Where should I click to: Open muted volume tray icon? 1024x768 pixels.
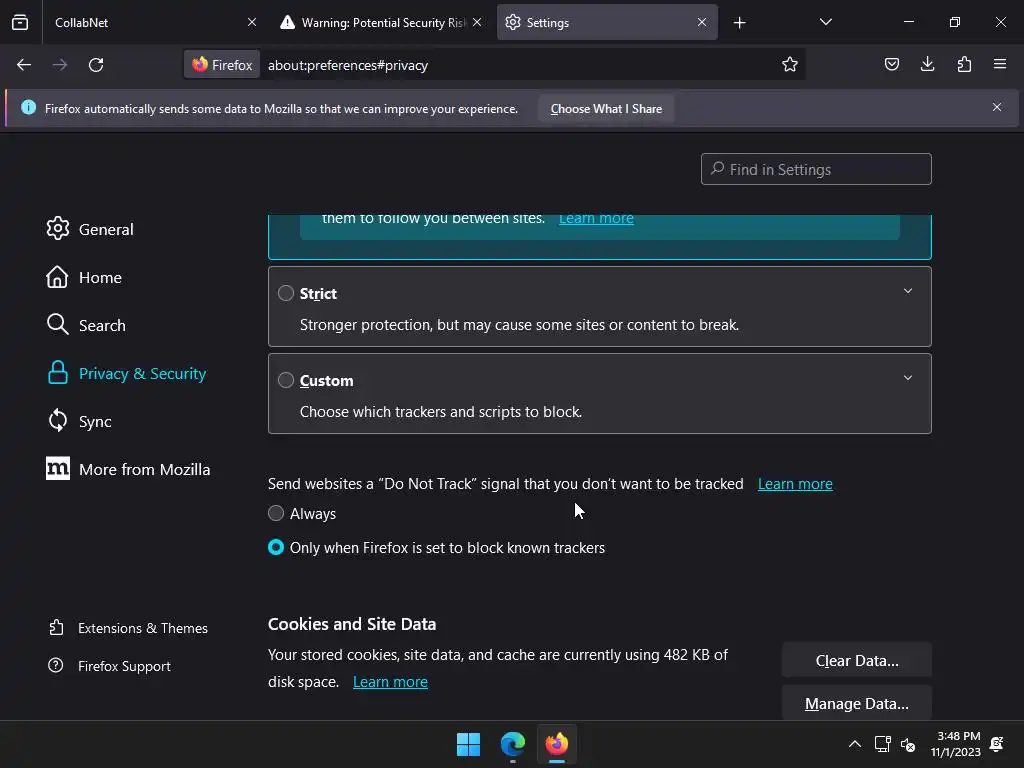[908, 744]
